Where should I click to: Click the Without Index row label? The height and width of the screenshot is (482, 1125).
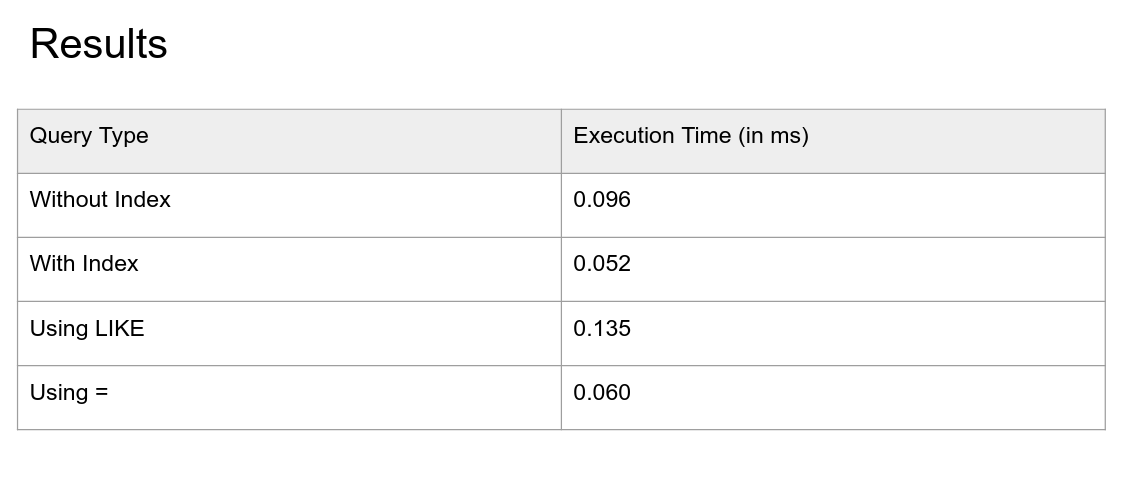(100, 199)
